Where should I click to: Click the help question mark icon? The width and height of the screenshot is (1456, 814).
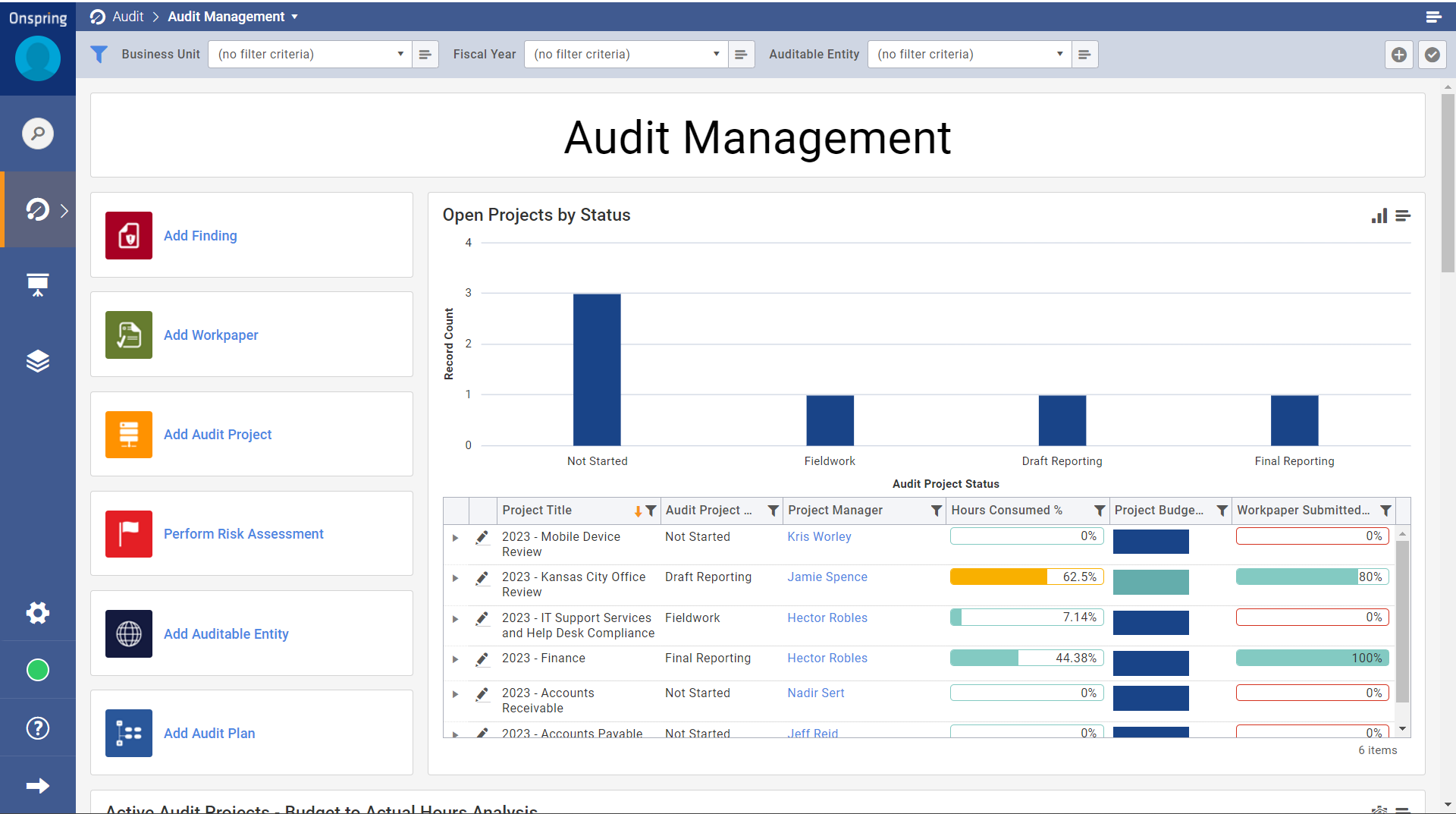pyautogui.click(x=38, y=728)
